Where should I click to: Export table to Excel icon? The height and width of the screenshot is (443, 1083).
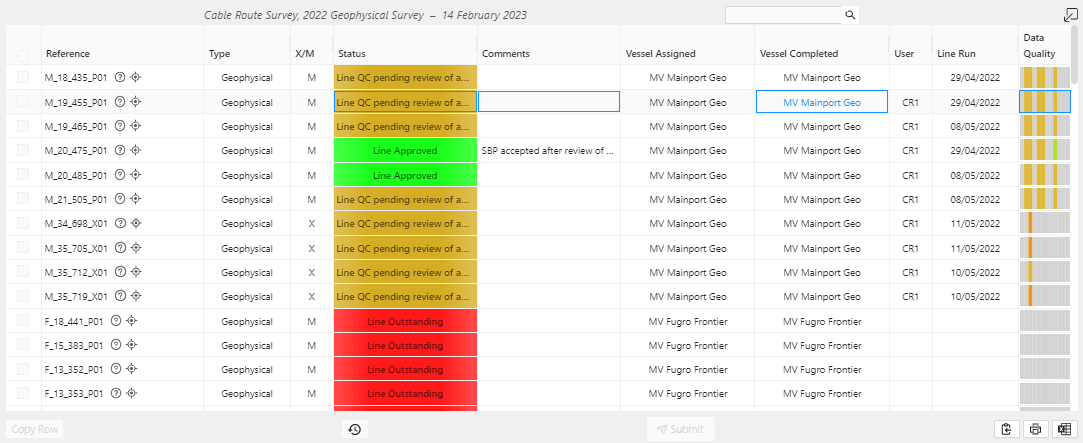pos(1065,429)
